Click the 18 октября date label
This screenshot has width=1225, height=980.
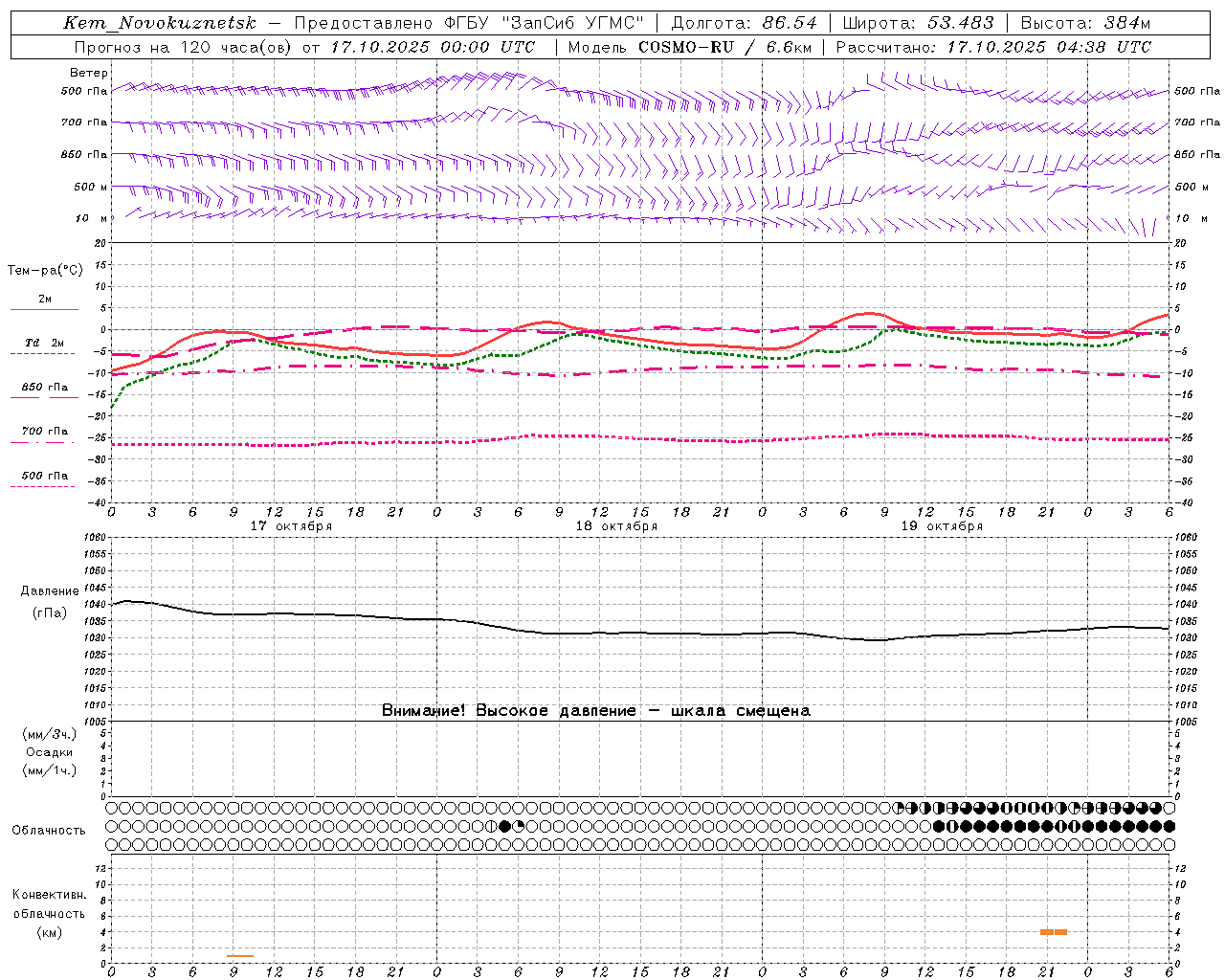[616, 526]
